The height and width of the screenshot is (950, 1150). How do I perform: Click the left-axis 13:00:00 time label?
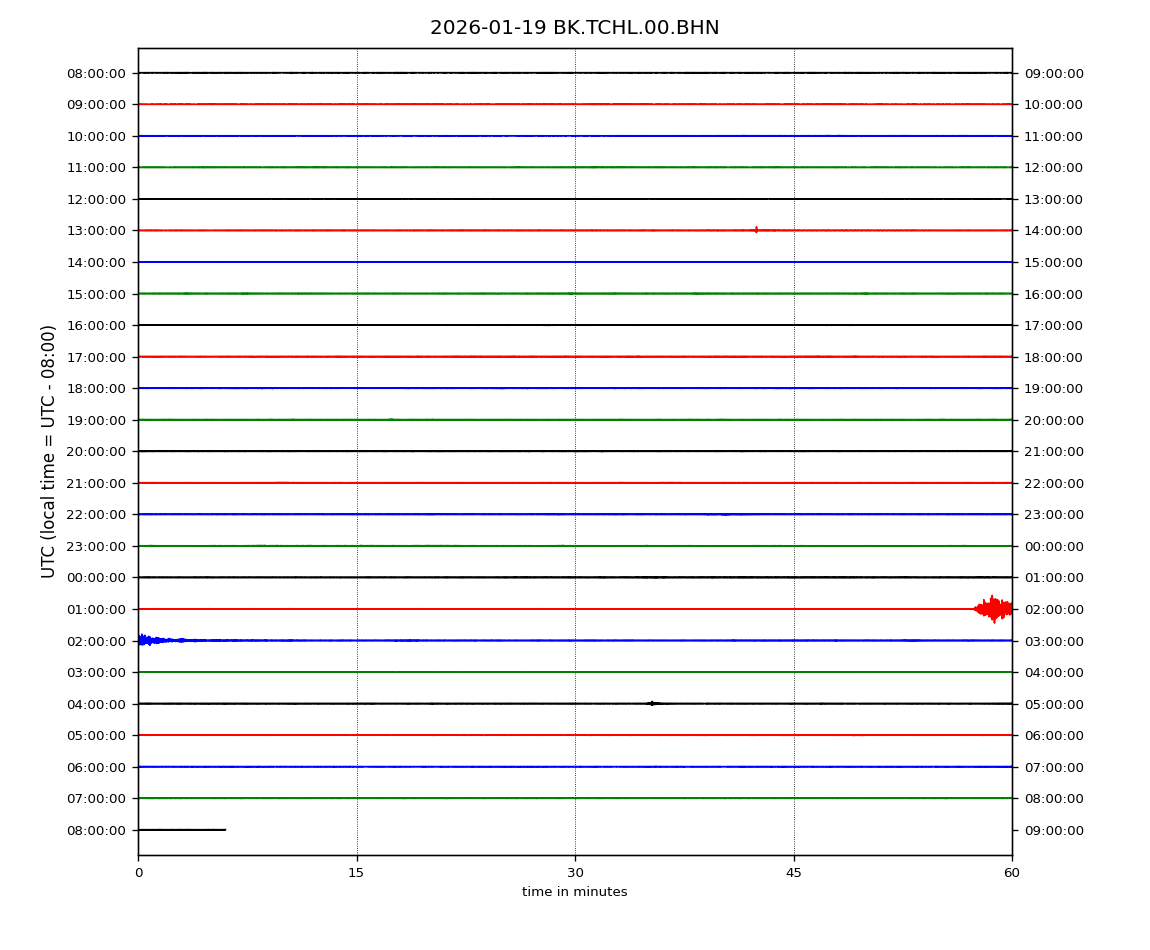coord(96,230)
